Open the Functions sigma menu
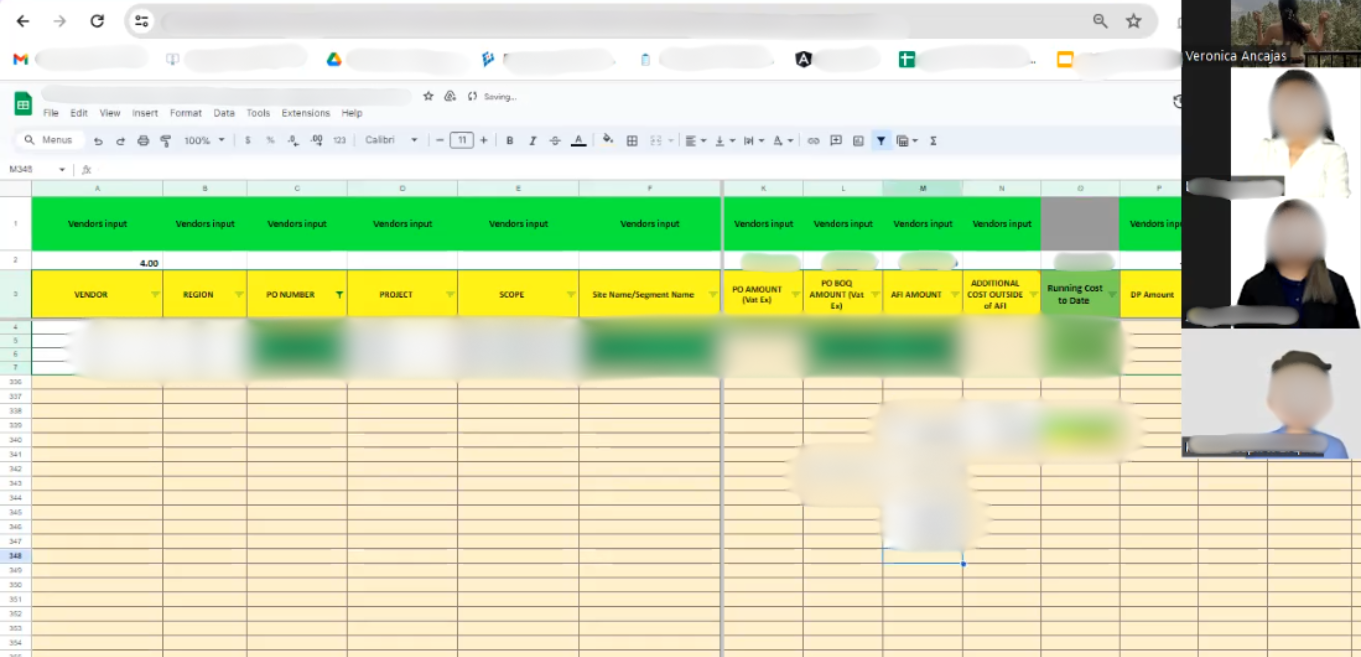The height and width of the screenshot is (657, 1361). (x=933, y=141)
